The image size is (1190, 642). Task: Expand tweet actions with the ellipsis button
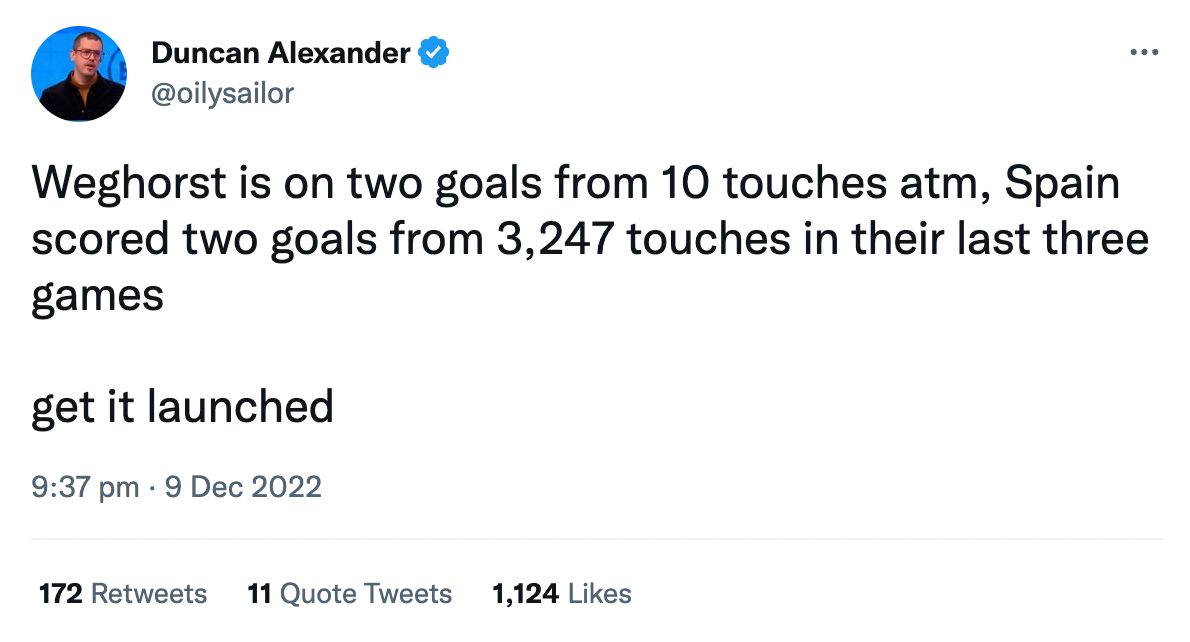coord(1142,52)
